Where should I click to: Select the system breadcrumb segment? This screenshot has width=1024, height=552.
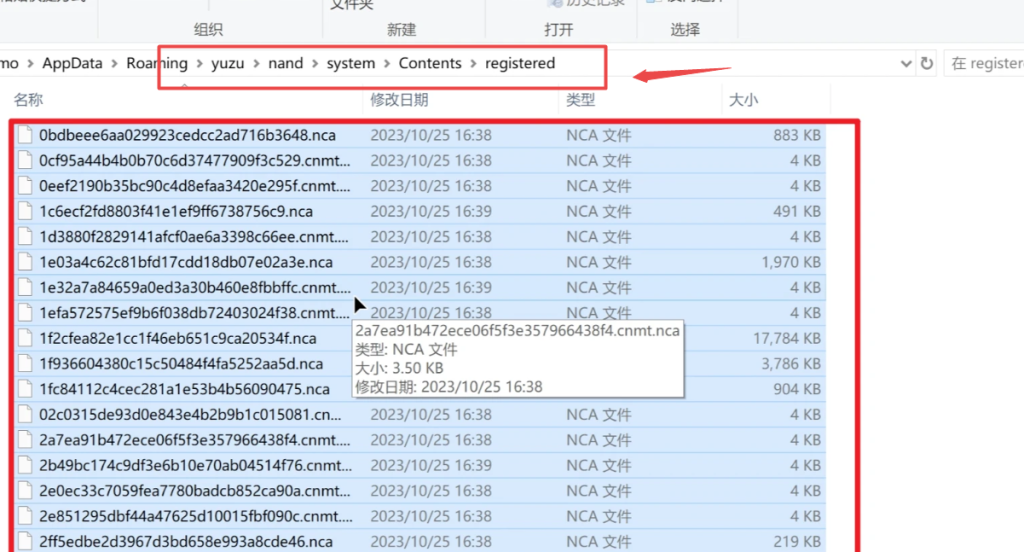click(x=351, y=63)
